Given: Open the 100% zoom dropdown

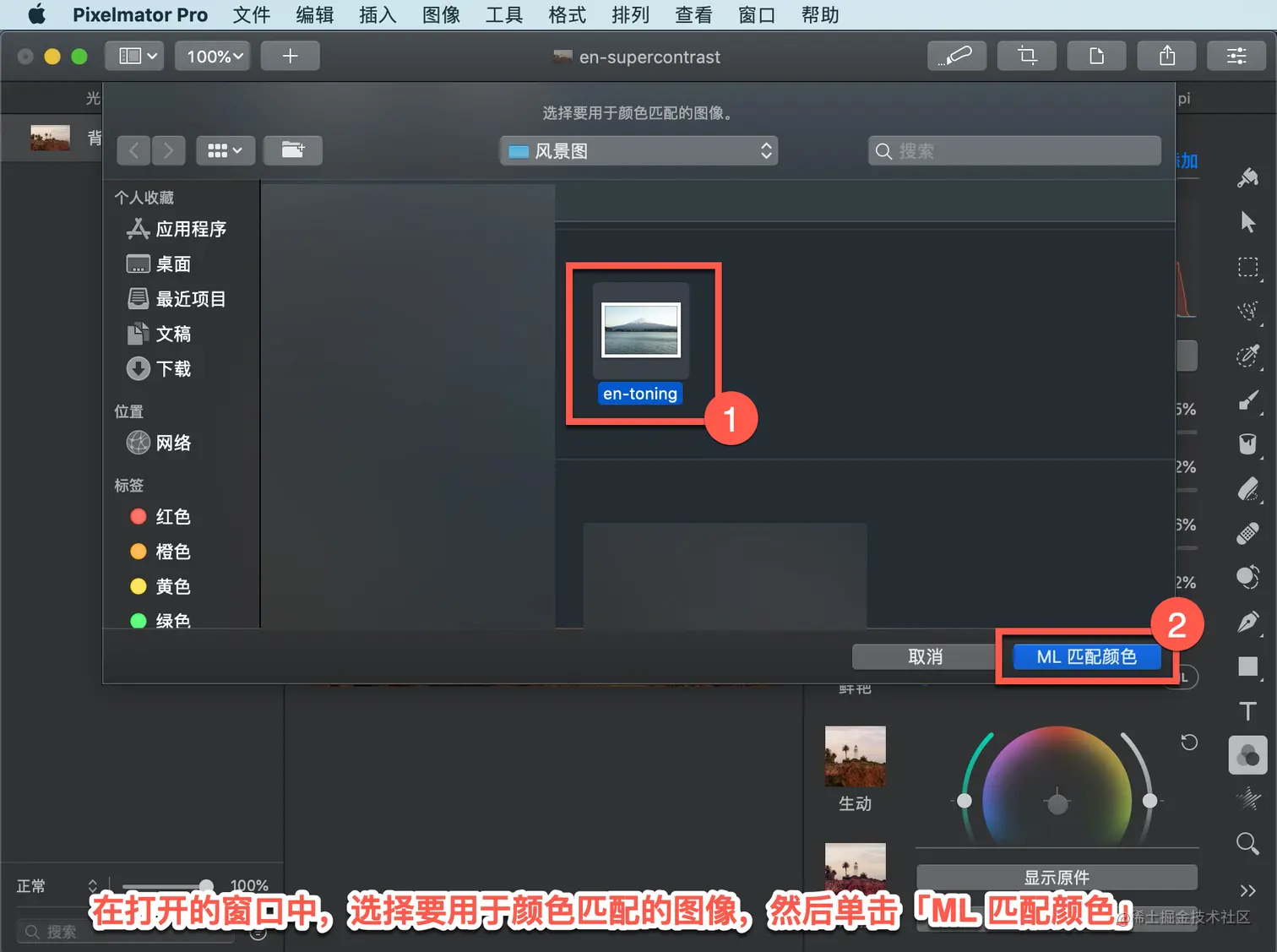Looking at the screenshot, I should pos(213,56).
